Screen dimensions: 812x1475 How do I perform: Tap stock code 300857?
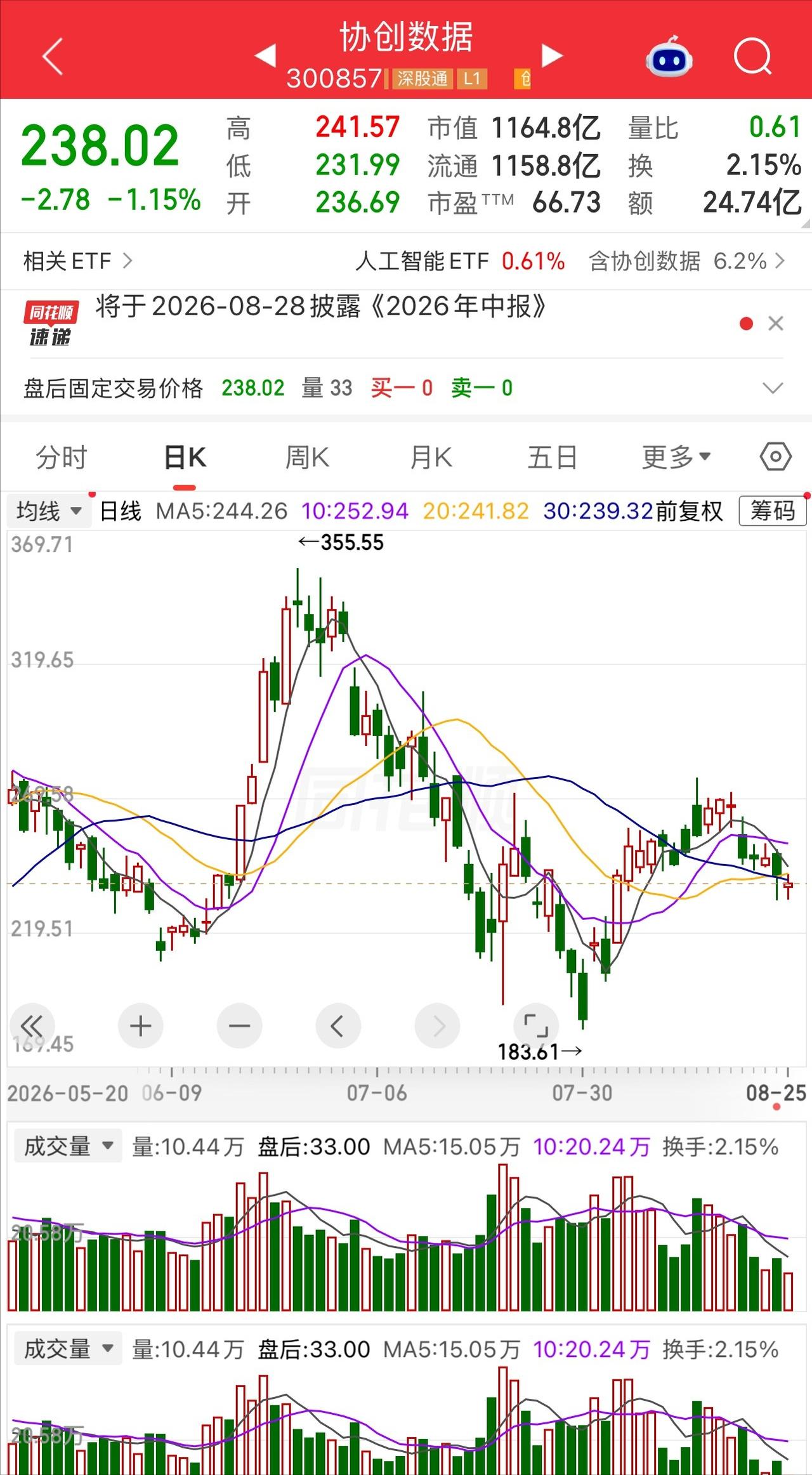pos(334,79)
